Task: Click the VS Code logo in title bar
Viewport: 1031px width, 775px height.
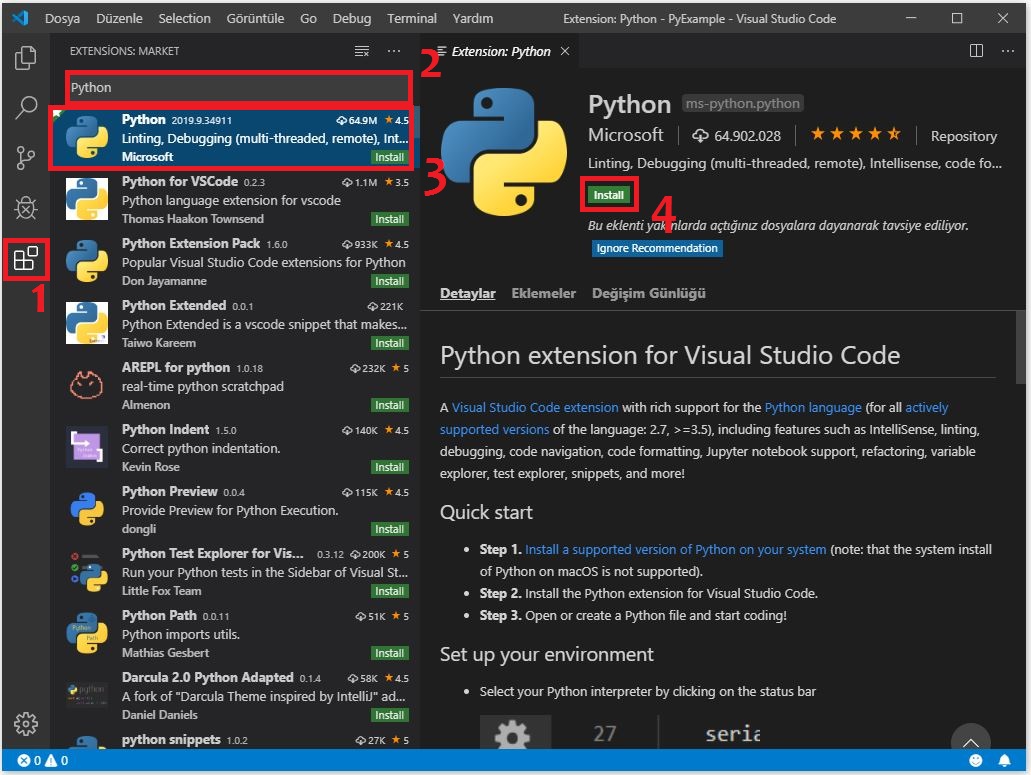Action: 20,18
